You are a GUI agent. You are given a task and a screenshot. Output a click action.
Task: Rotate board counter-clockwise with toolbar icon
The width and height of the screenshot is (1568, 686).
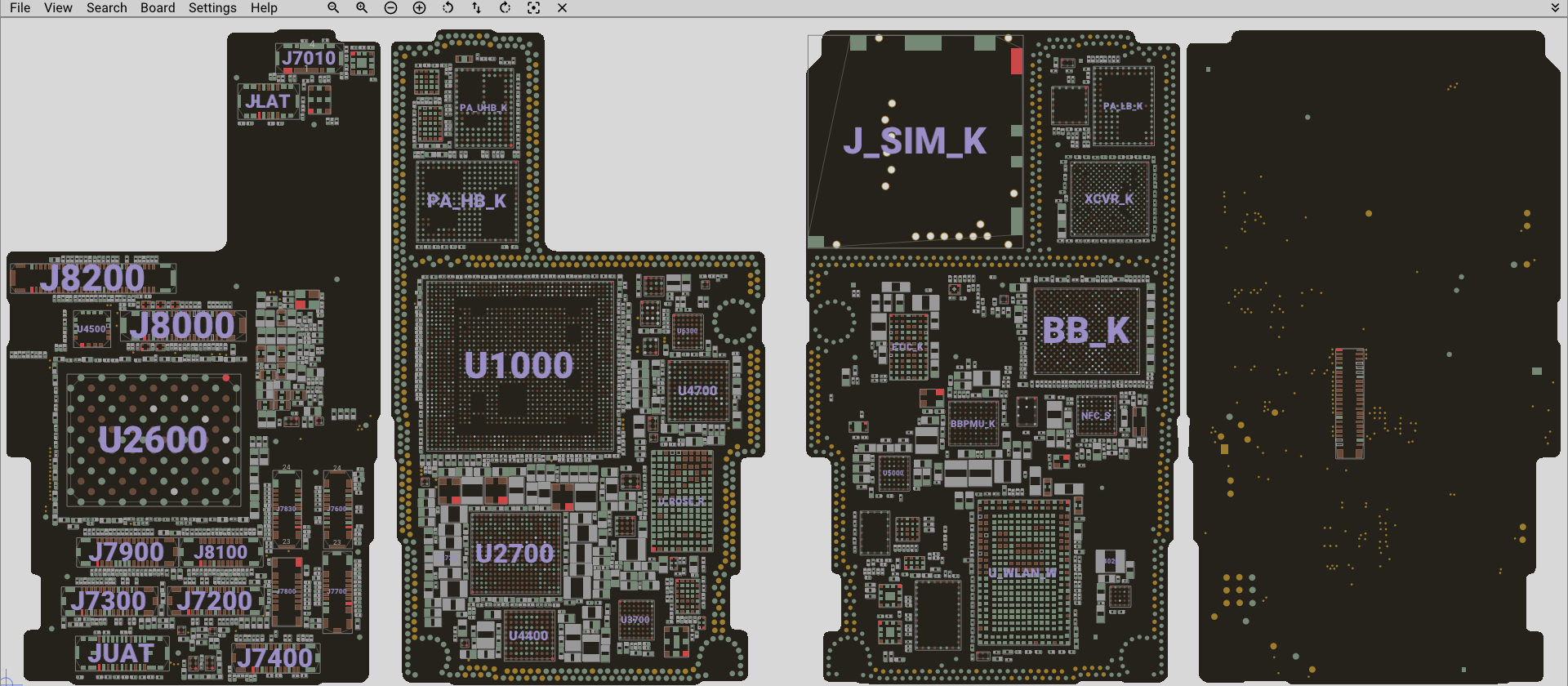click(x=448, y=7)
